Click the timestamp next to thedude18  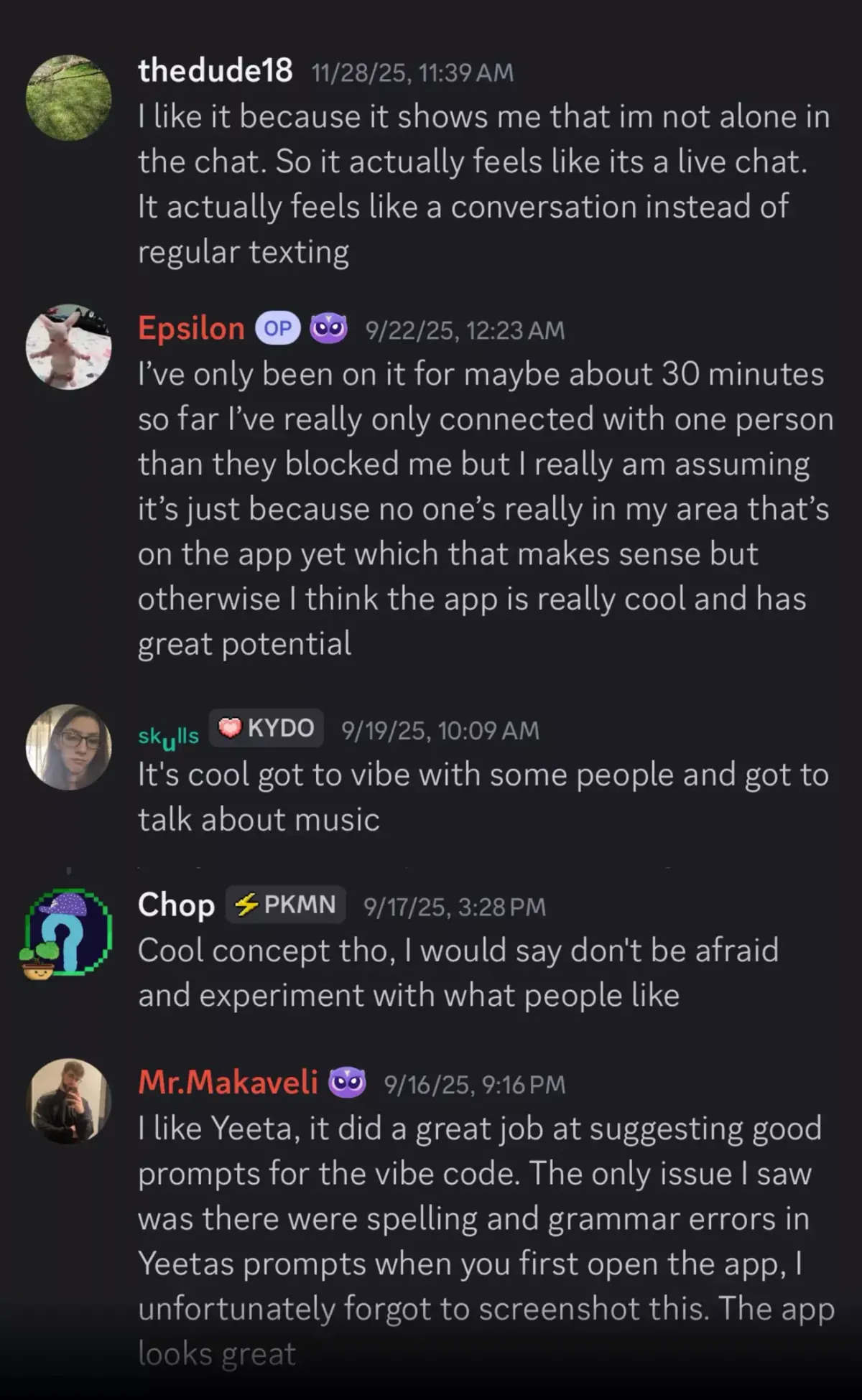pyautogui.click(x=412, y=72)
